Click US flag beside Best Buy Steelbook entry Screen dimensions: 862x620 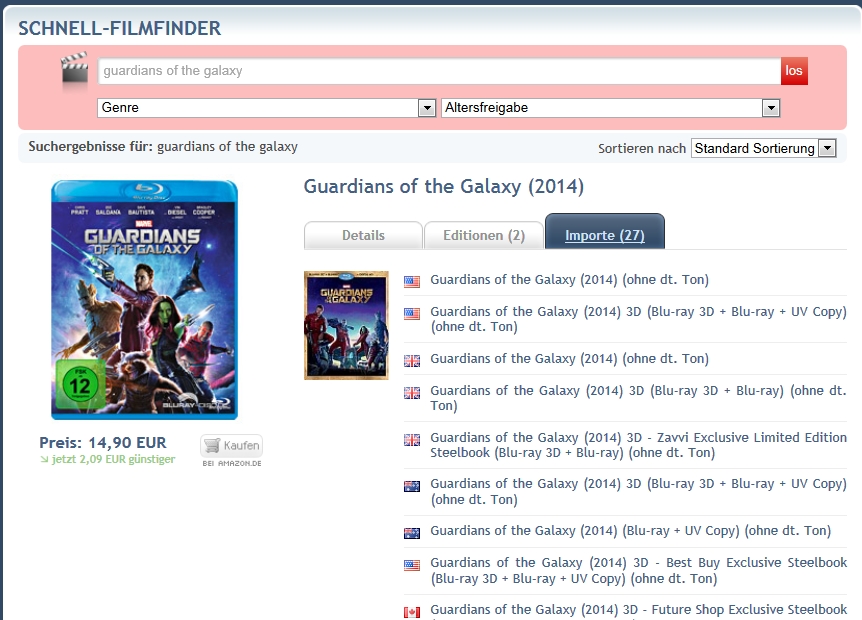[412, 564]
